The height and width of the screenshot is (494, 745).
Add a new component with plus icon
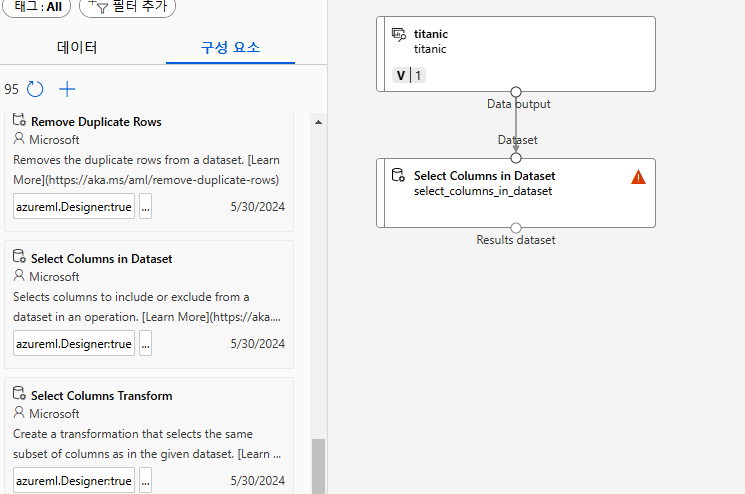67,89
